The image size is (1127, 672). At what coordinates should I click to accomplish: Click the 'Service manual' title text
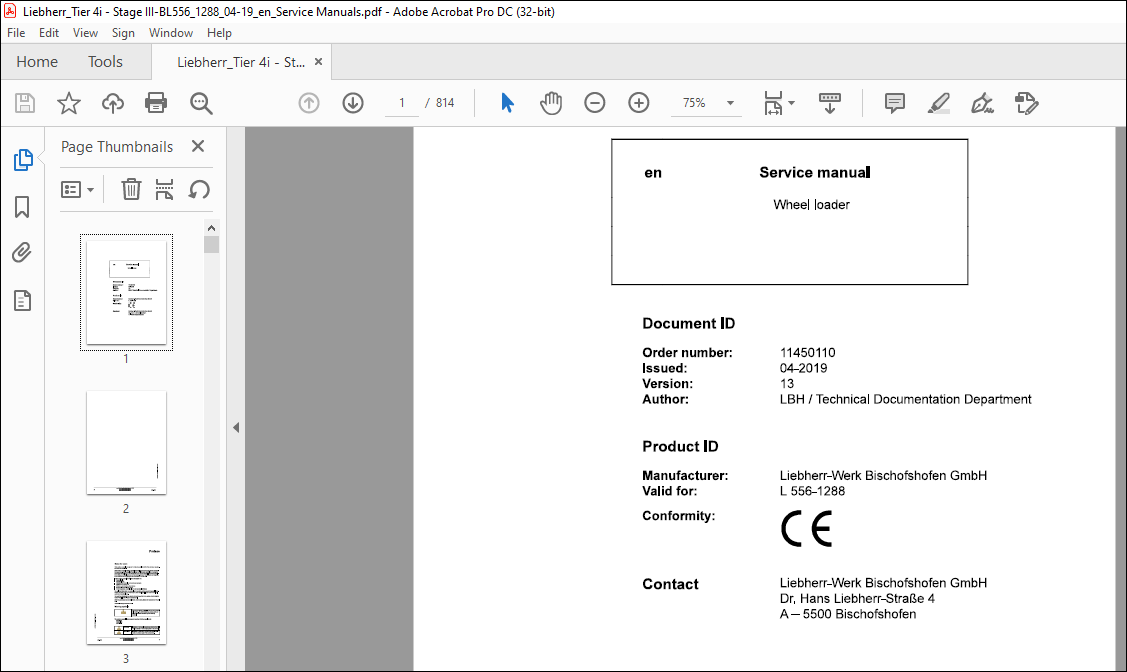[x=815, y=172]
